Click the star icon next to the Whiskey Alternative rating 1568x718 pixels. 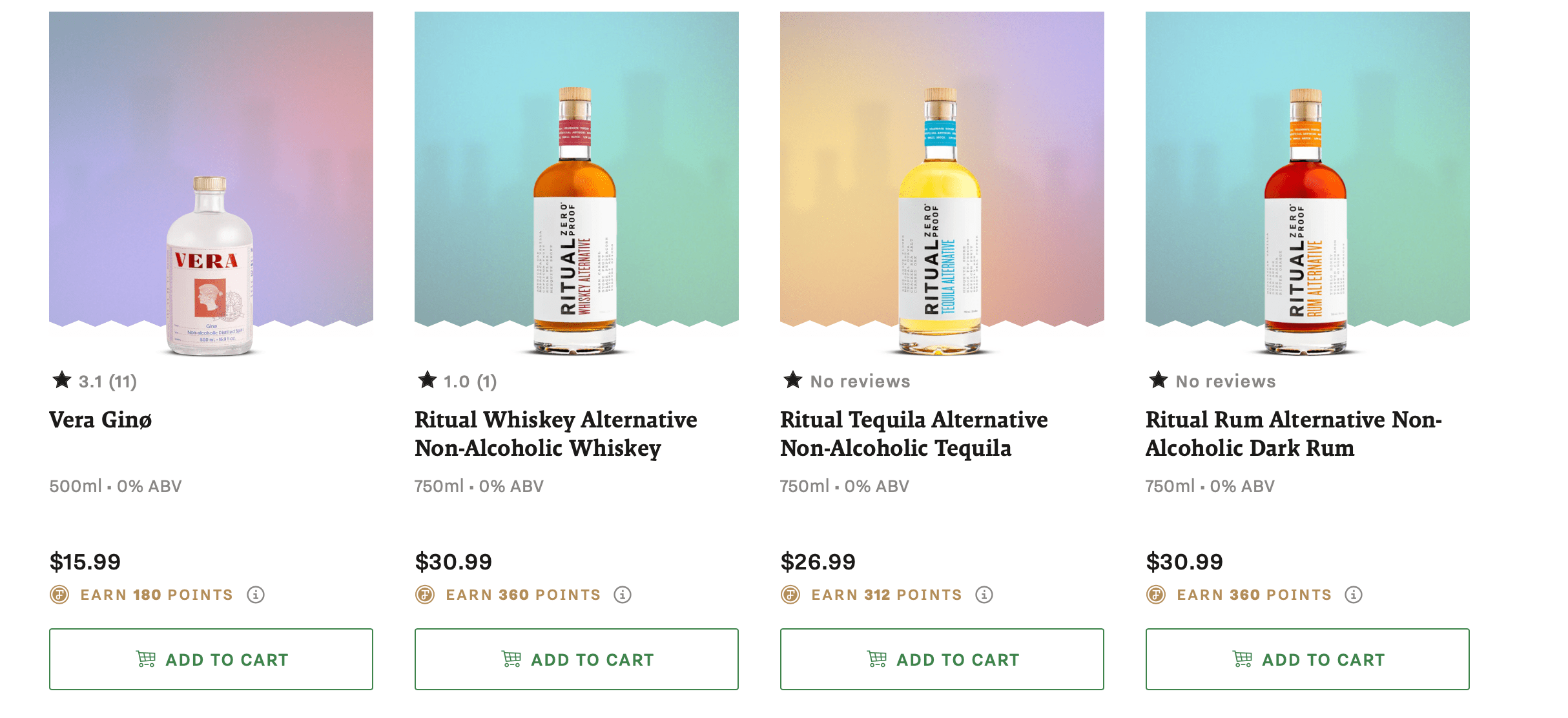point(426,380)
